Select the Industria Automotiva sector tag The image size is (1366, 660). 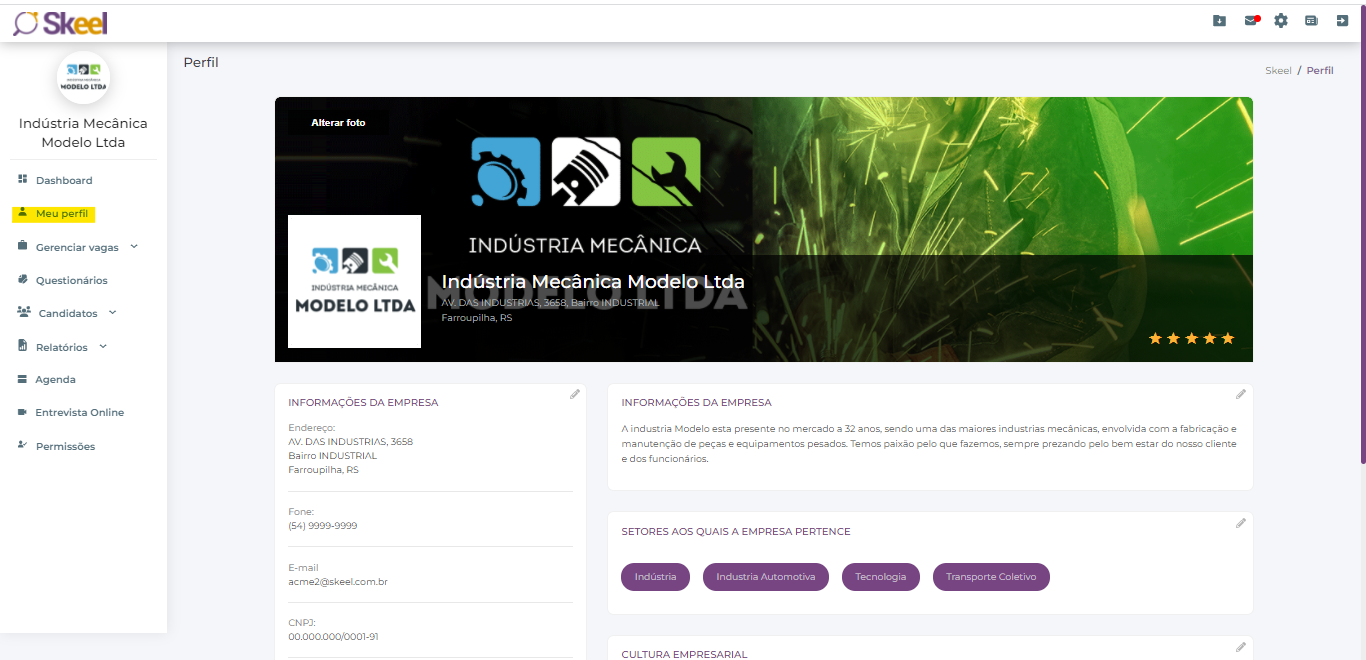tap(765, 577)
